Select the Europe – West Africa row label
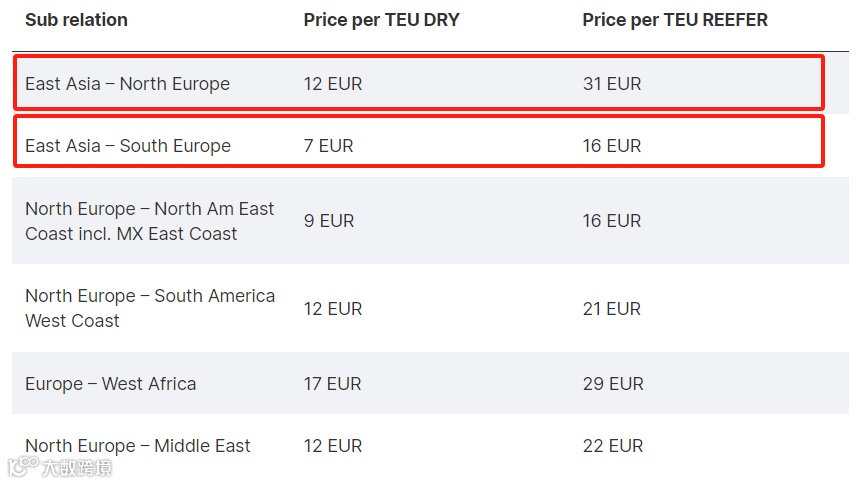This screenshot has height=484, width=857. point(110,383)
